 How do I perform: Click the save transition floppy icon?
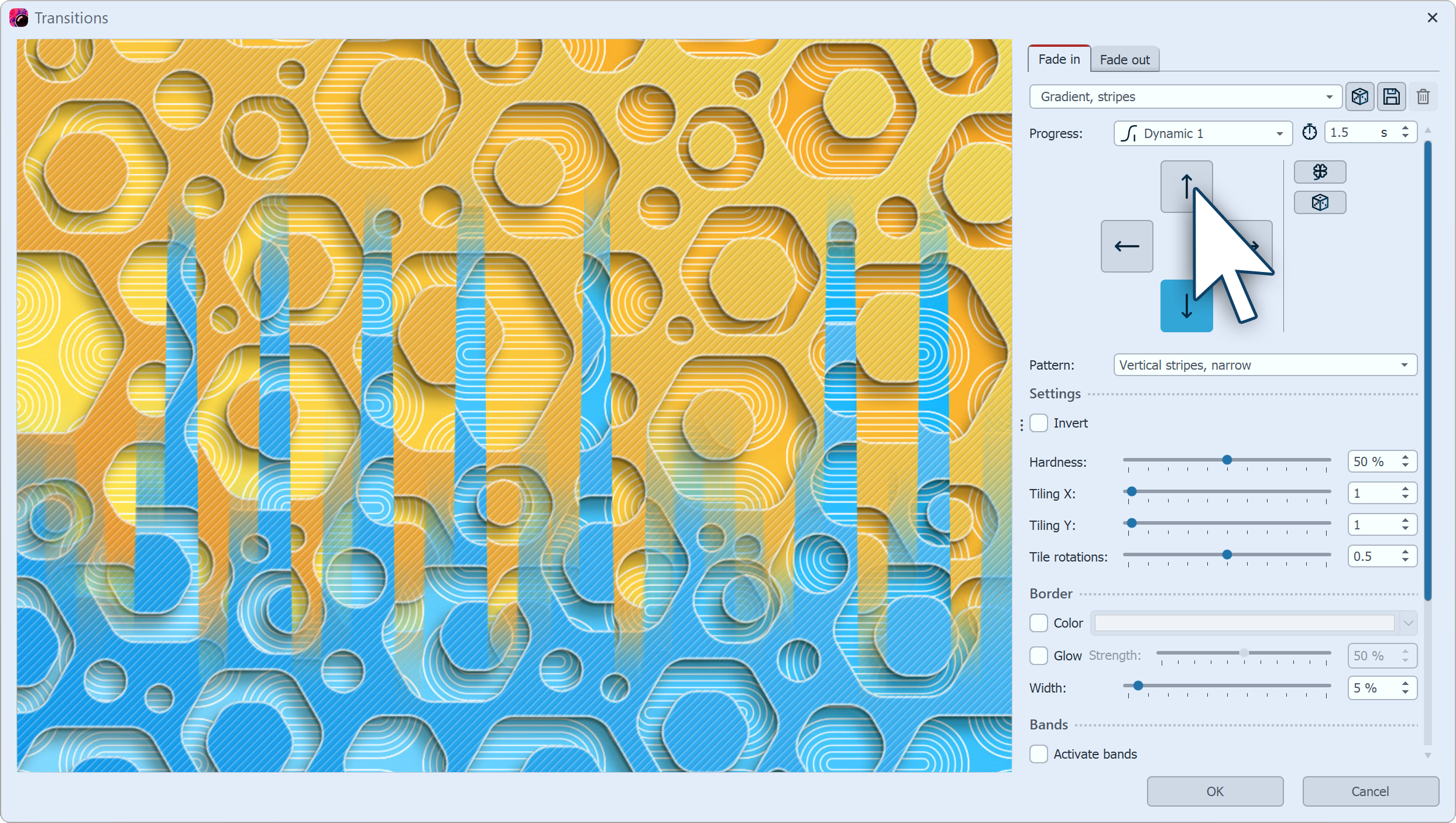1391,97
